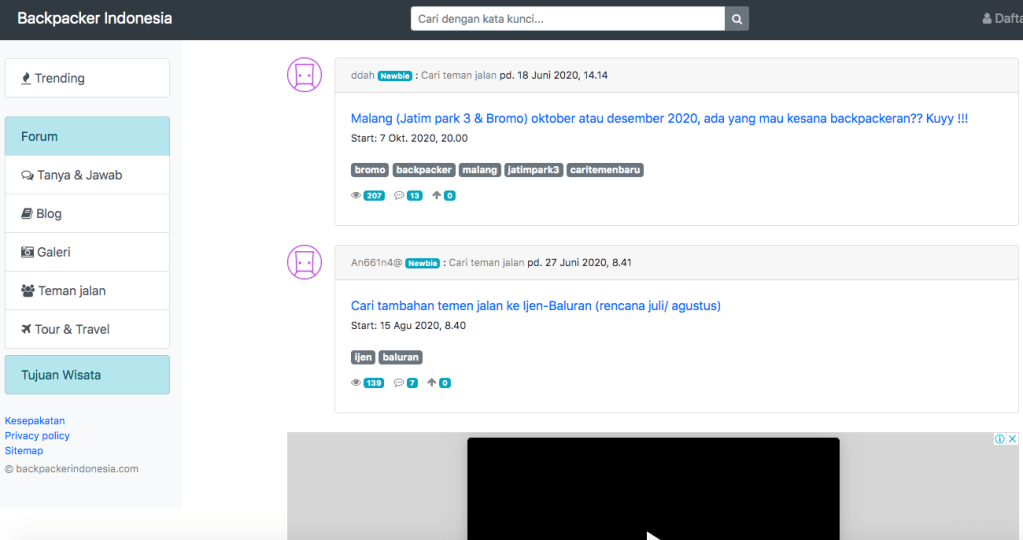
Task: Click the 13 comments count badge
Action: (x=414, y=196)
